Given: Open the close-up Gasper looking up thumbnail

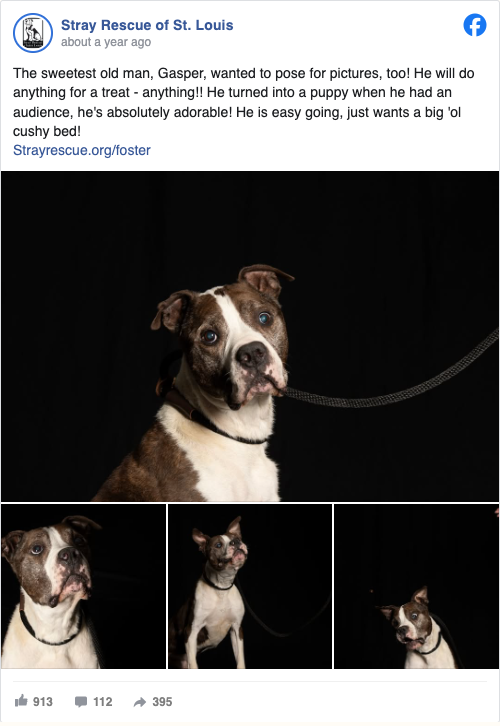Looking at the screenshot, I should (83, 586).
